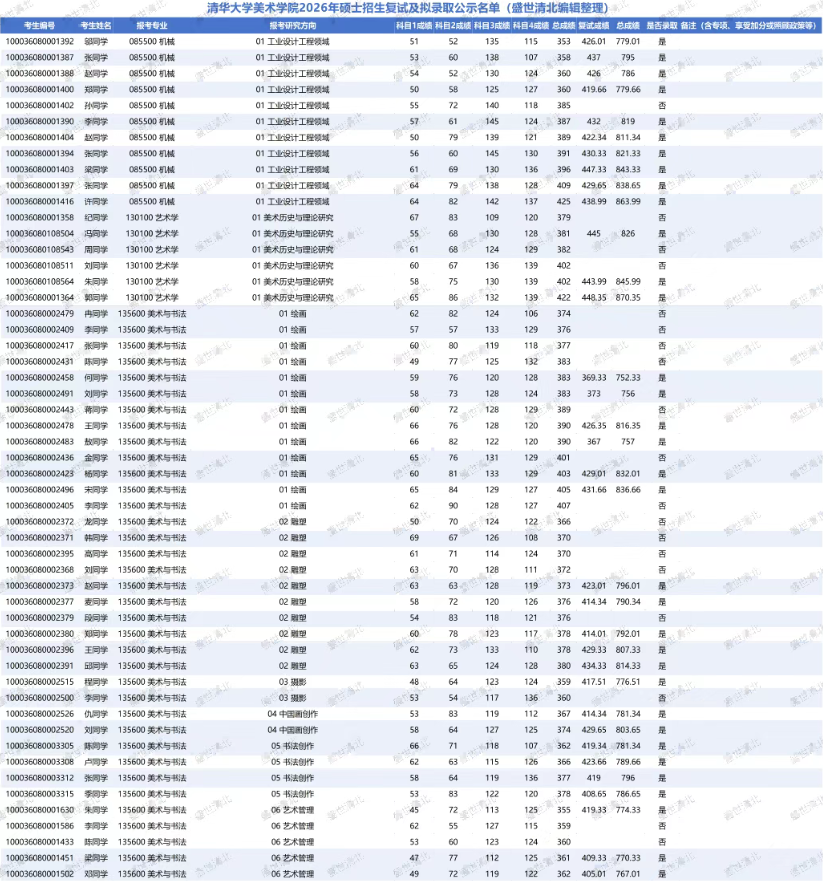Viewport: 823px width, 881px height.
Task: Select the total score cell 767.01
Action: tap(628, 873)
